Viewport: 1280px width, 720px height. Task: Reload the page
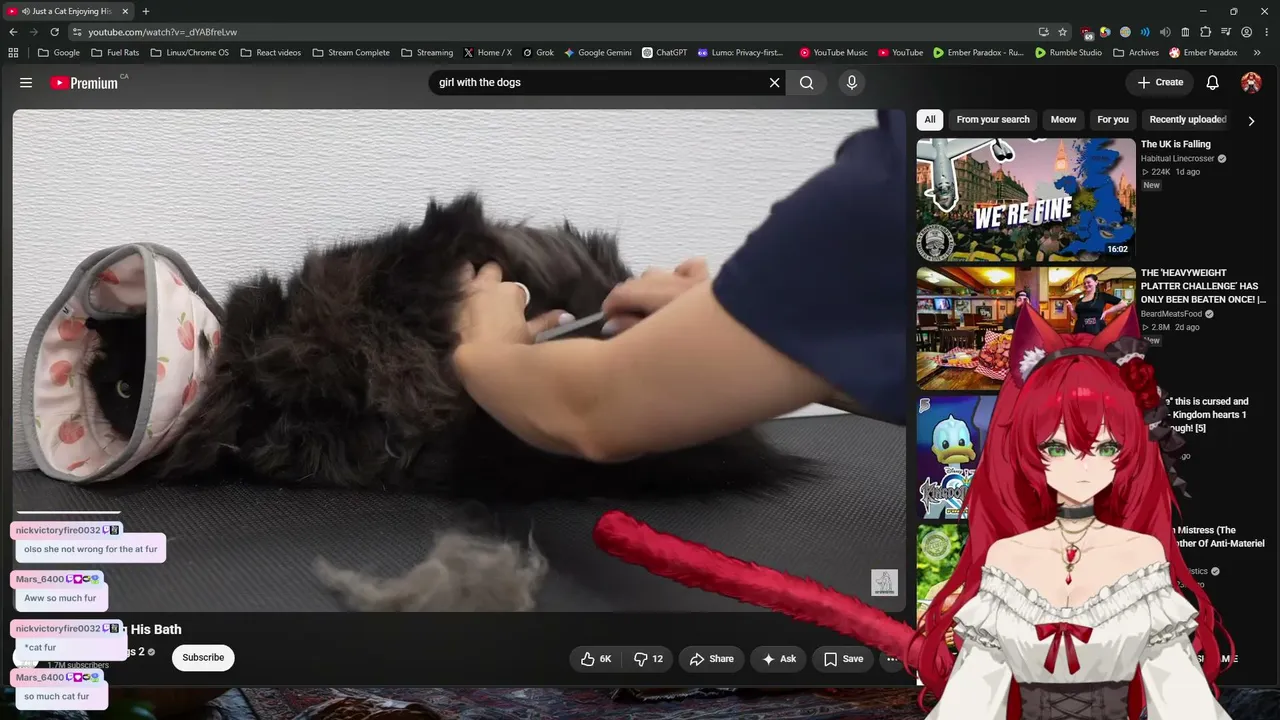(55, 32)
